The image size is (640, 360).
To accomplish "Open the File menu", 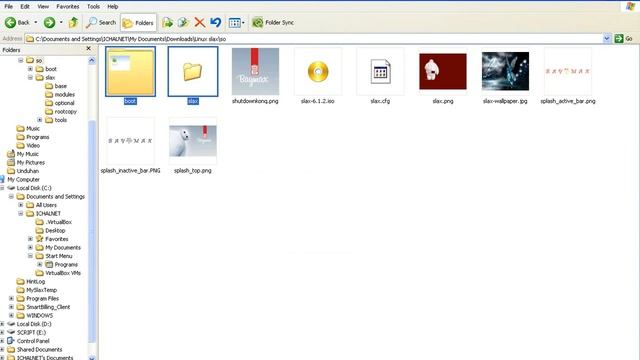I will pyautogui.click(x=8, y=7).
